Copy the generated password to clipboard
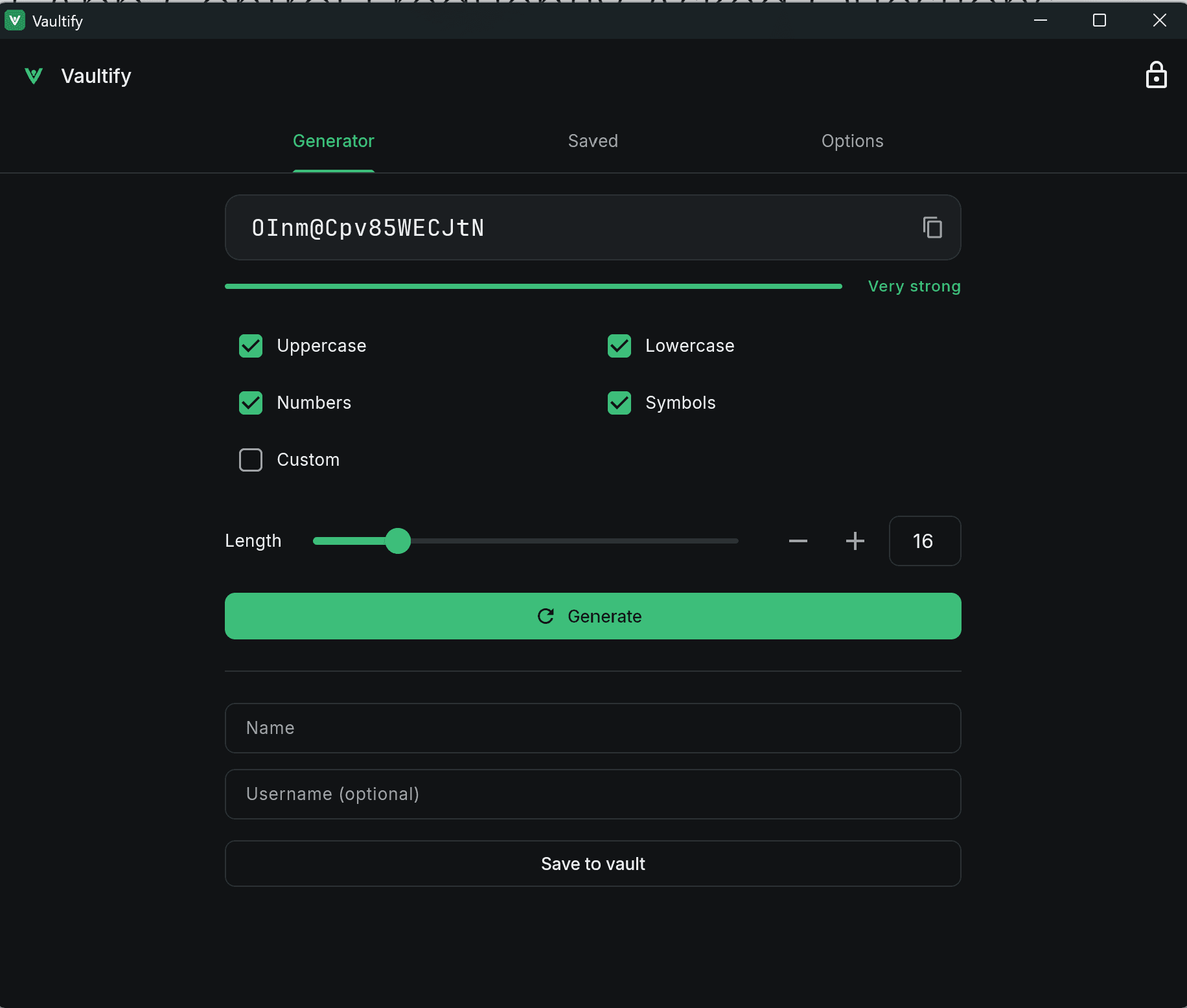 click(x=932, y=227)
